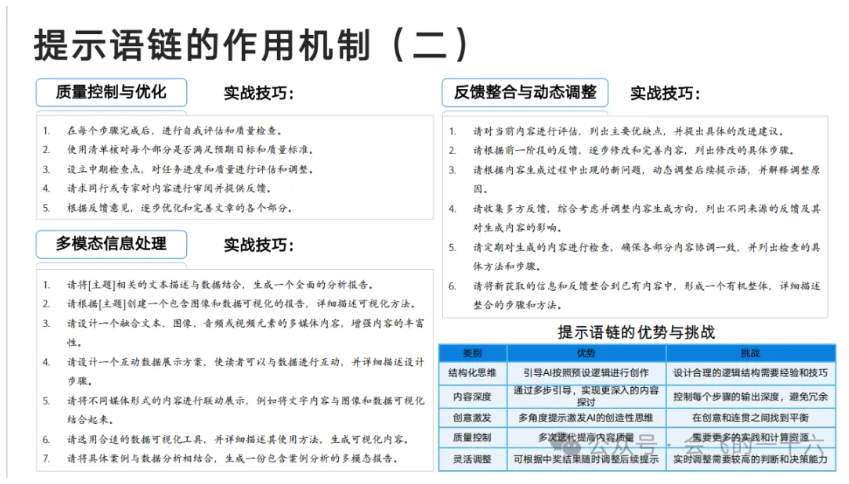Click the line starting '请选用合适的数据可视化工具'

click(x=238, y=439)
